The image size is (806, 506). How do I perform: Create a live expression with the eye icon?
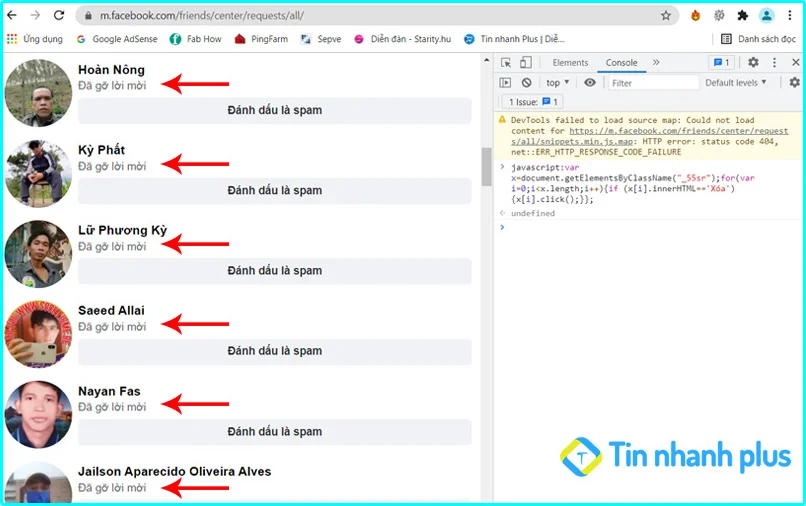pyautogui.click(x=590, y=82)
